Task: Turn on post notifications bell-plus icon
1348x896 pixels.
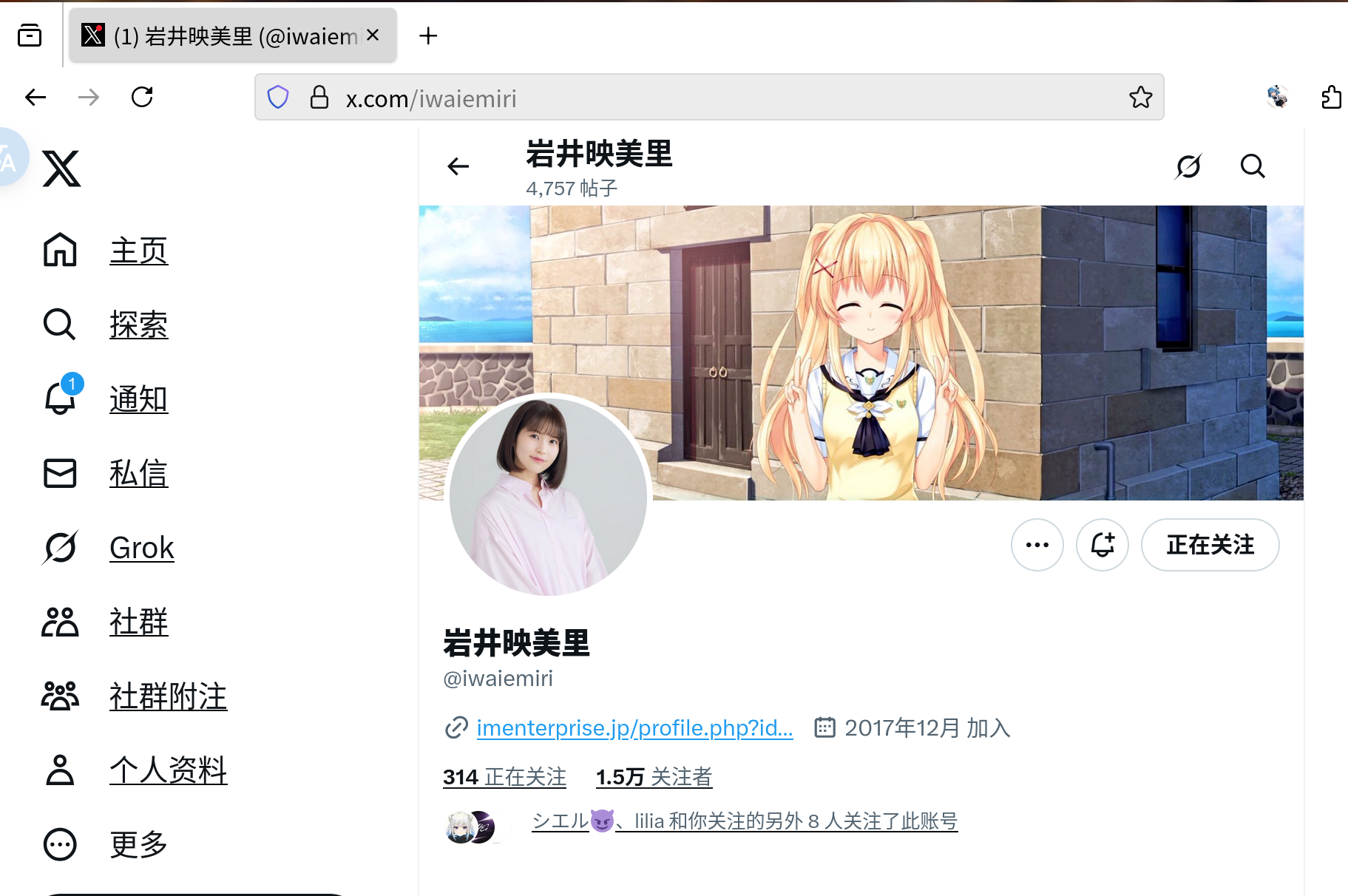Action: coord(1103,545)
